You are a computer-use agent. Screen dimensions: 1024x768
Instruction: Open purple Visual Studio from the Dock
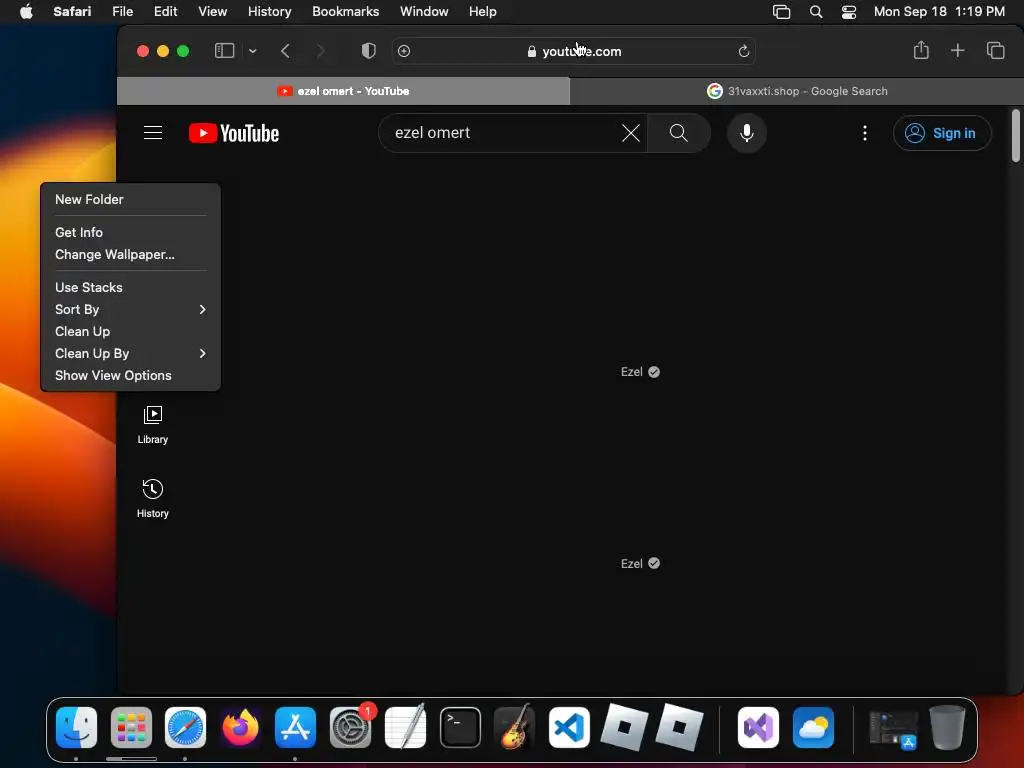coord(758,728)
